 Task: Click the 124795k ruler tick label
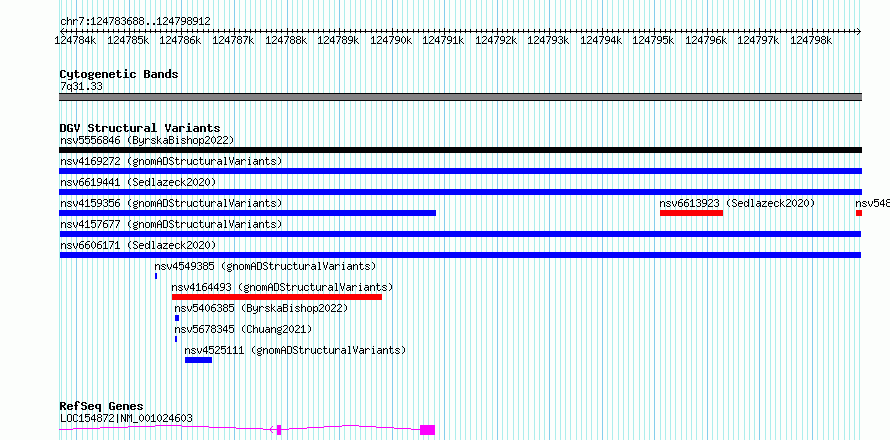(x=653, y=40)
